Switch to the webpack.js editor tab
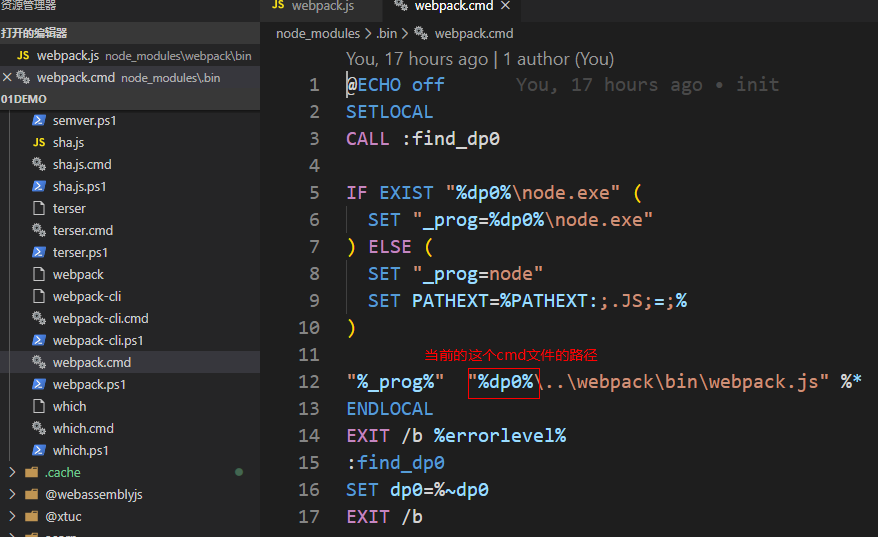The height and width of the screenshot is (537, 878). tap(321, 7)
